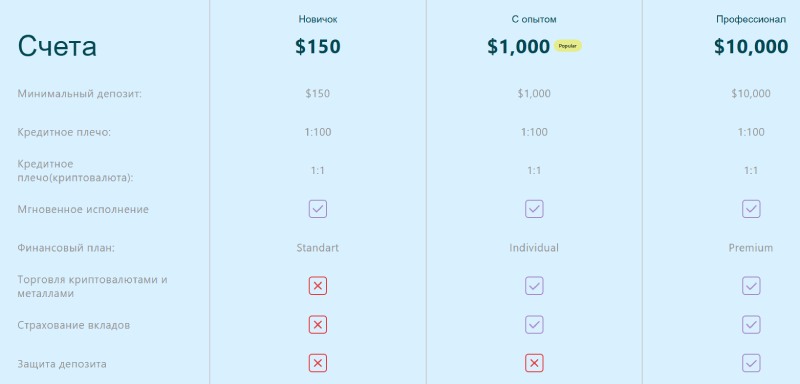Click the Мгновенное исполнение checkmark under Новичок
Image resolution: width=800 pixels, height=384 pixels.
click(x=317, y=209)
